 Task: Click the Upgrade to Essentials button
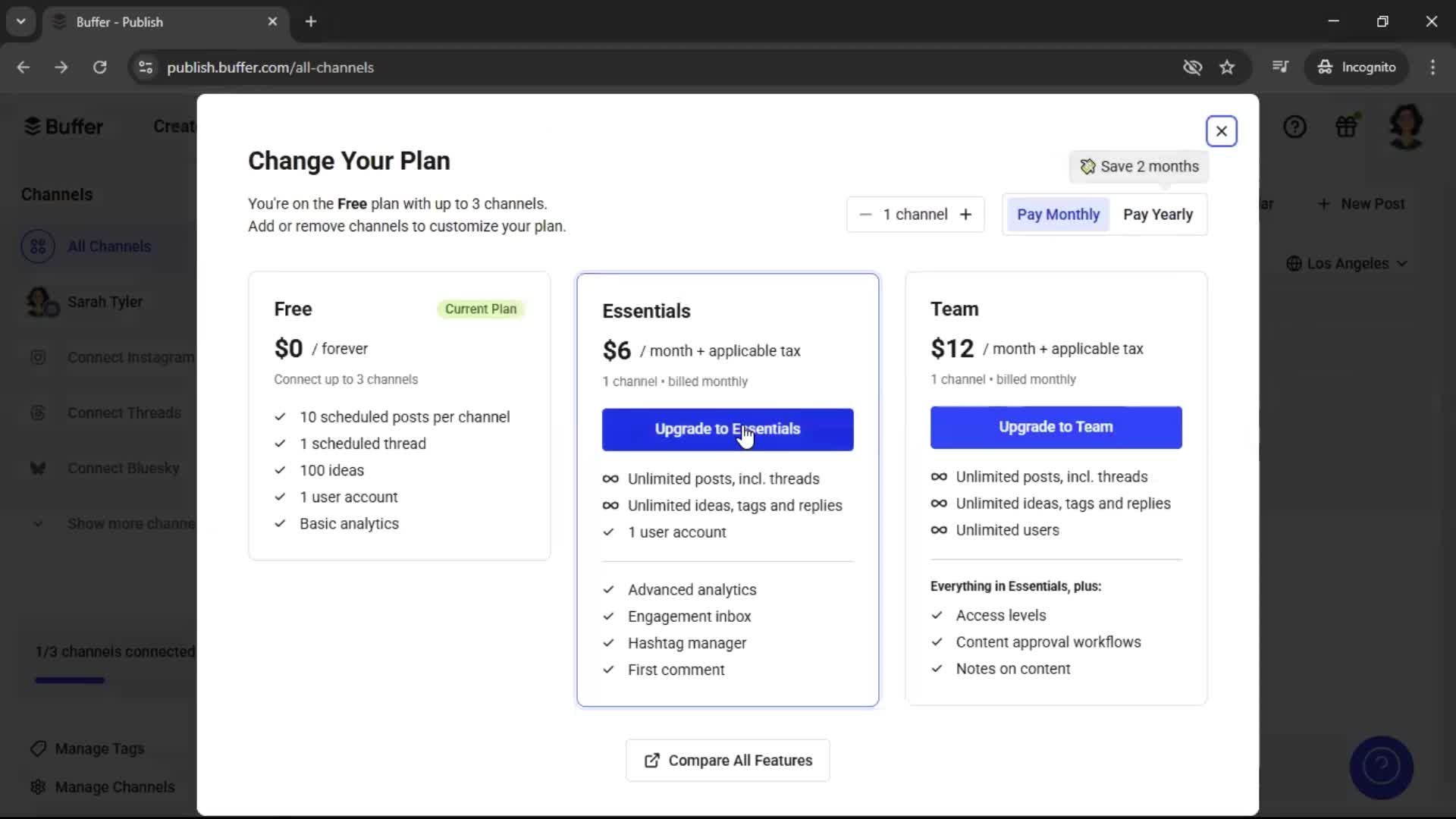point(726,429)
